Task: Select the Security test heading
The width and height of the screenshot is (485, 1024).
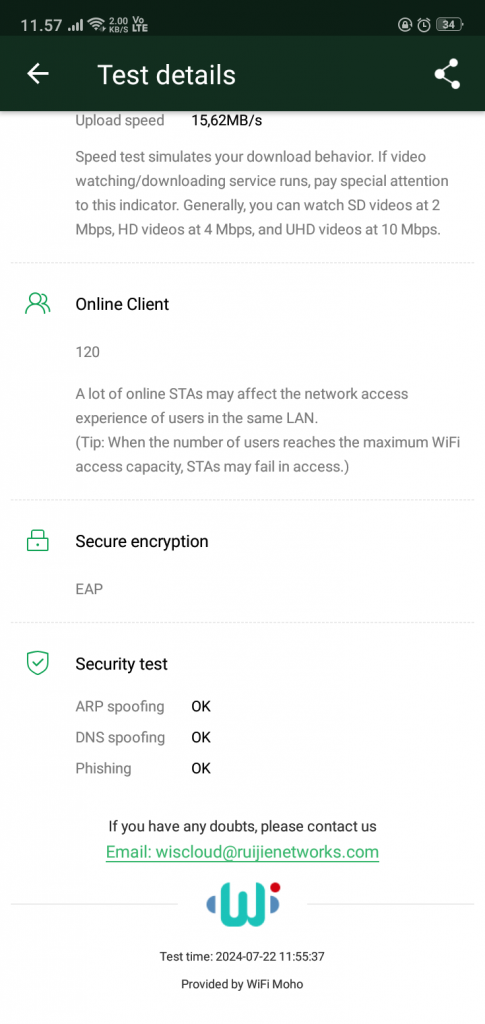Action: [121, 664]
